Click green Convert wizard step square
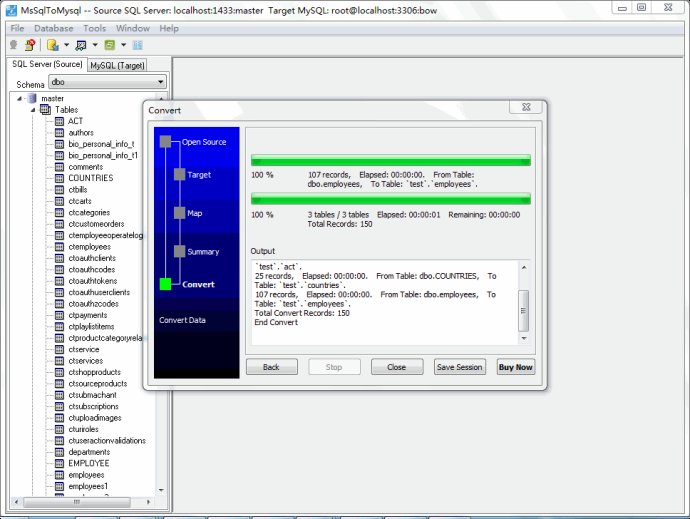Screen dimensions: 690x519 [165, 284]
